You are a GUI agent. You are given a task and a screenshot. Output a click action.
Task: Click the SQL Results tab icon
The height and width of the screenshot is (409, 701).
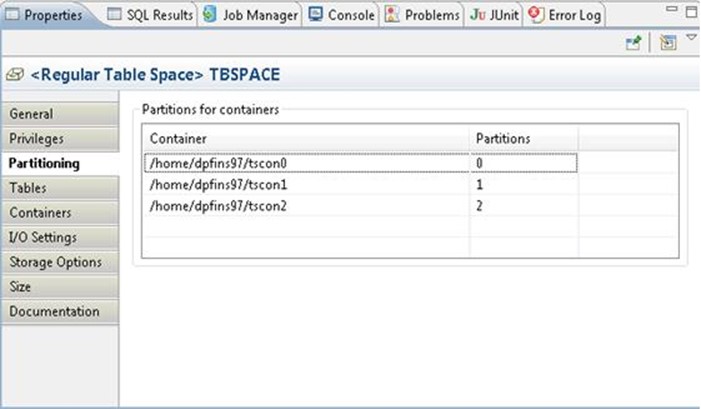[x=114, y=15]
